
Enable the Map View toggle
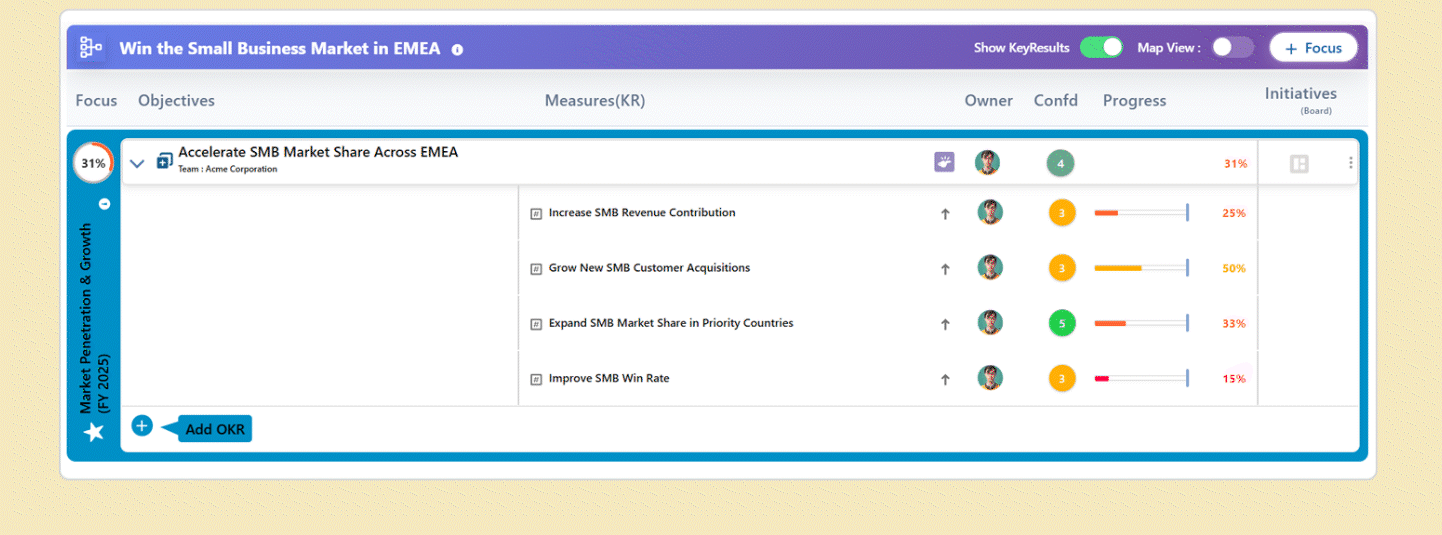1232,47
